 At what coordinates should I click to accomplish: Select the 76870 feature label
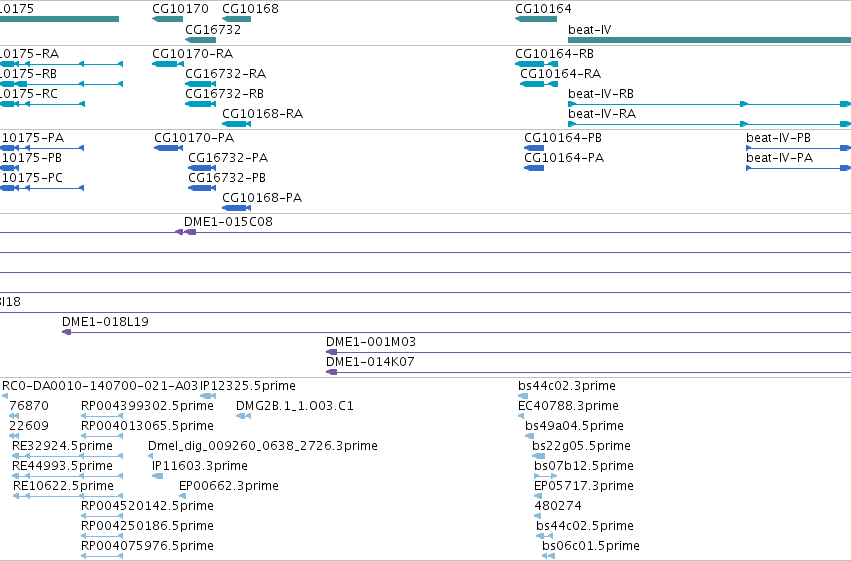click(x=29, y=406)
